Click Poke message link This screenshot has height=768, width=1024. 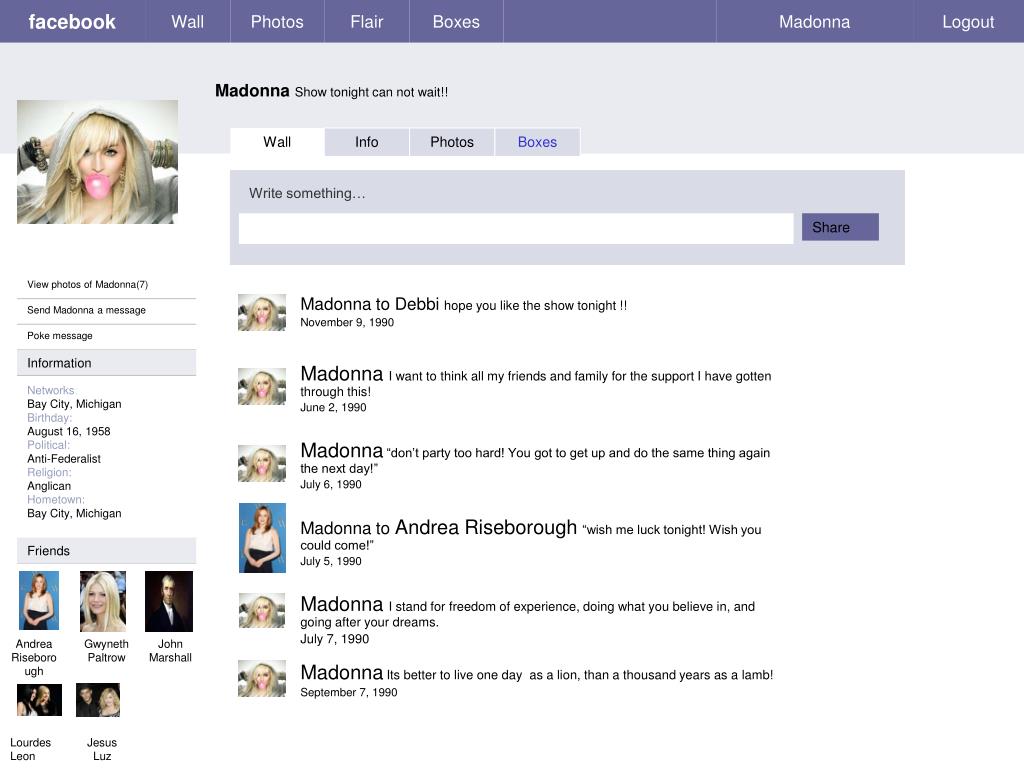tap(59, 336)
